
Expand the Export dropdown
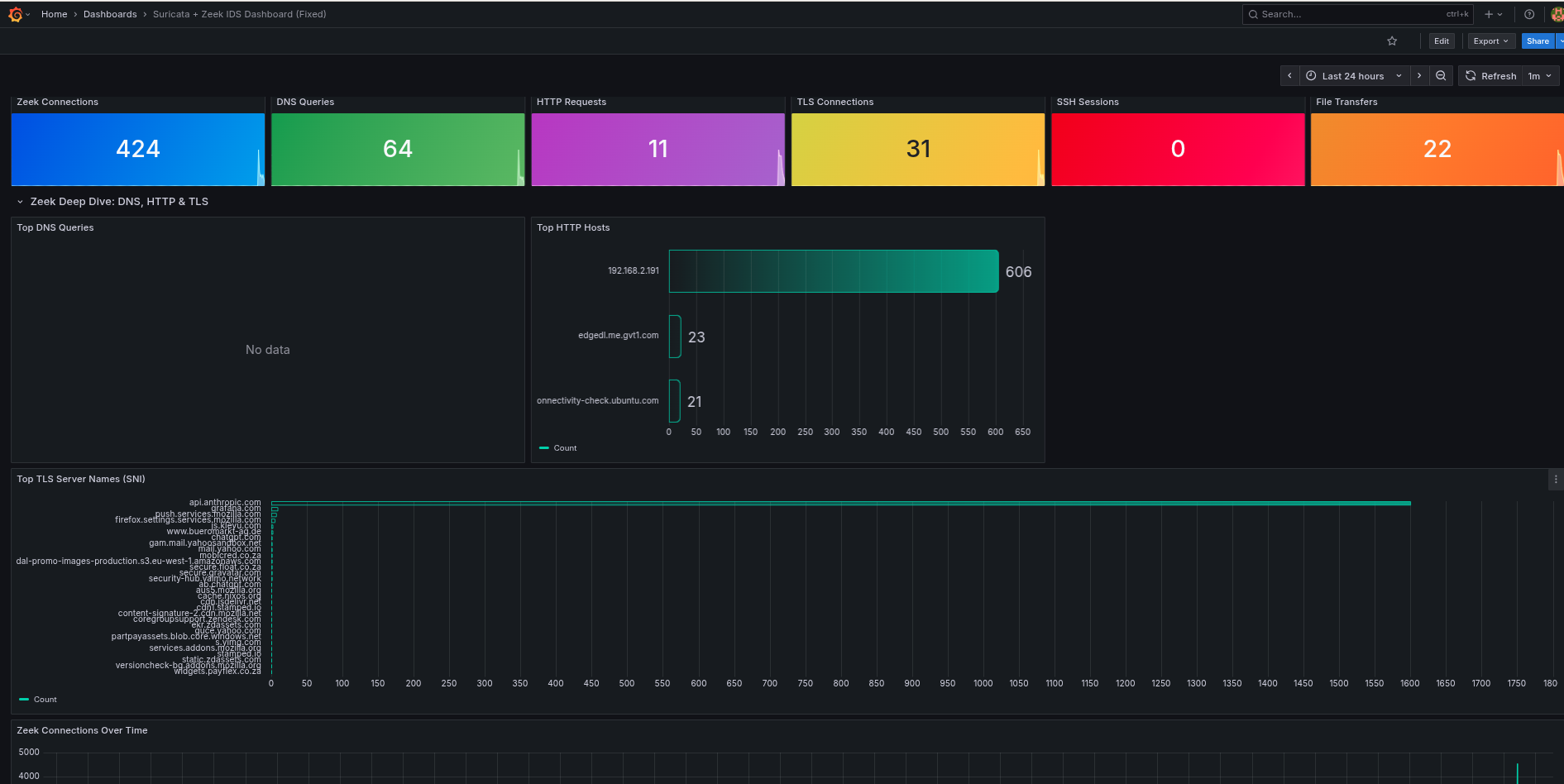[1490, 41]
